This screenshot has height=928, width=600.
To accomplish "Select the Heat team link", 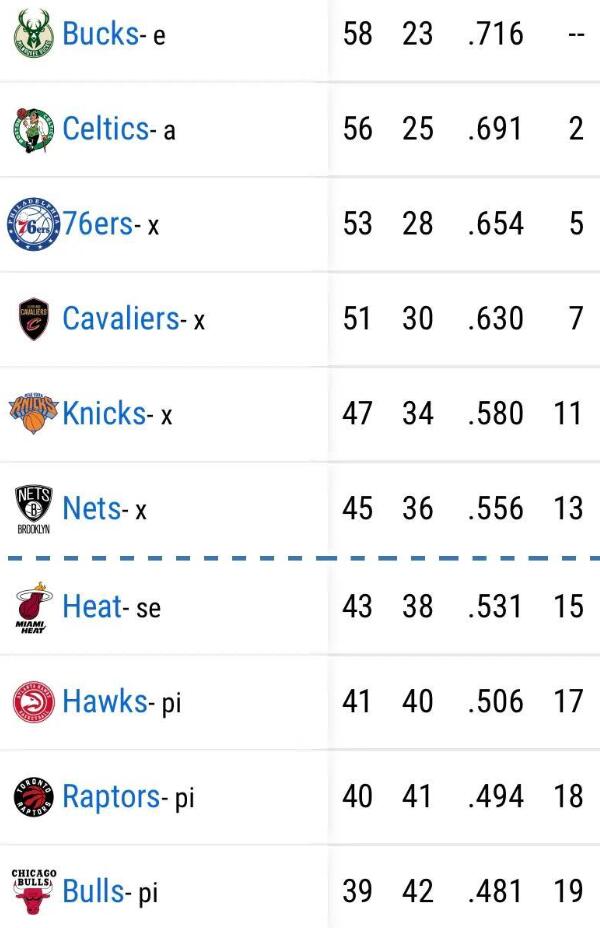I will pos(92,605).
